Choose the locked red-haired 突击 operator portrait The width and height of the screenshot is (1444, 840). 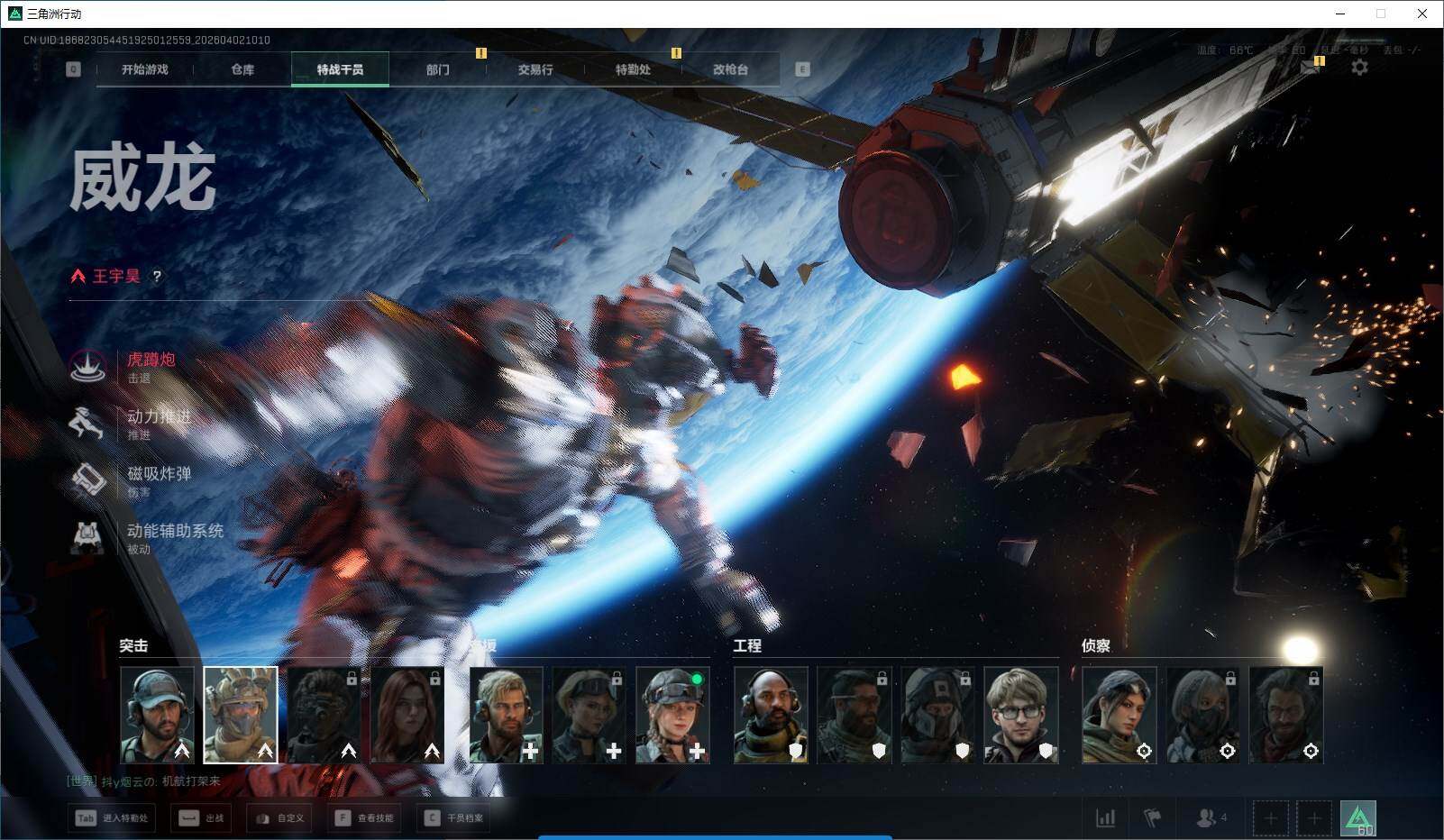[407, 715]
